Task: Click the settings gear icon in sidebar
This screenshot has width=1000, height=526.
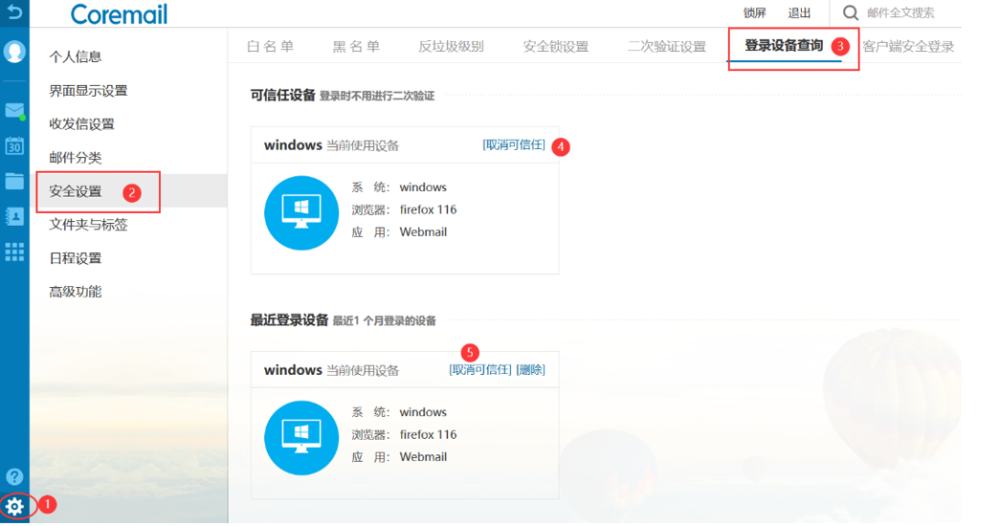Action: pyautogui.click(x=15, y=506)
